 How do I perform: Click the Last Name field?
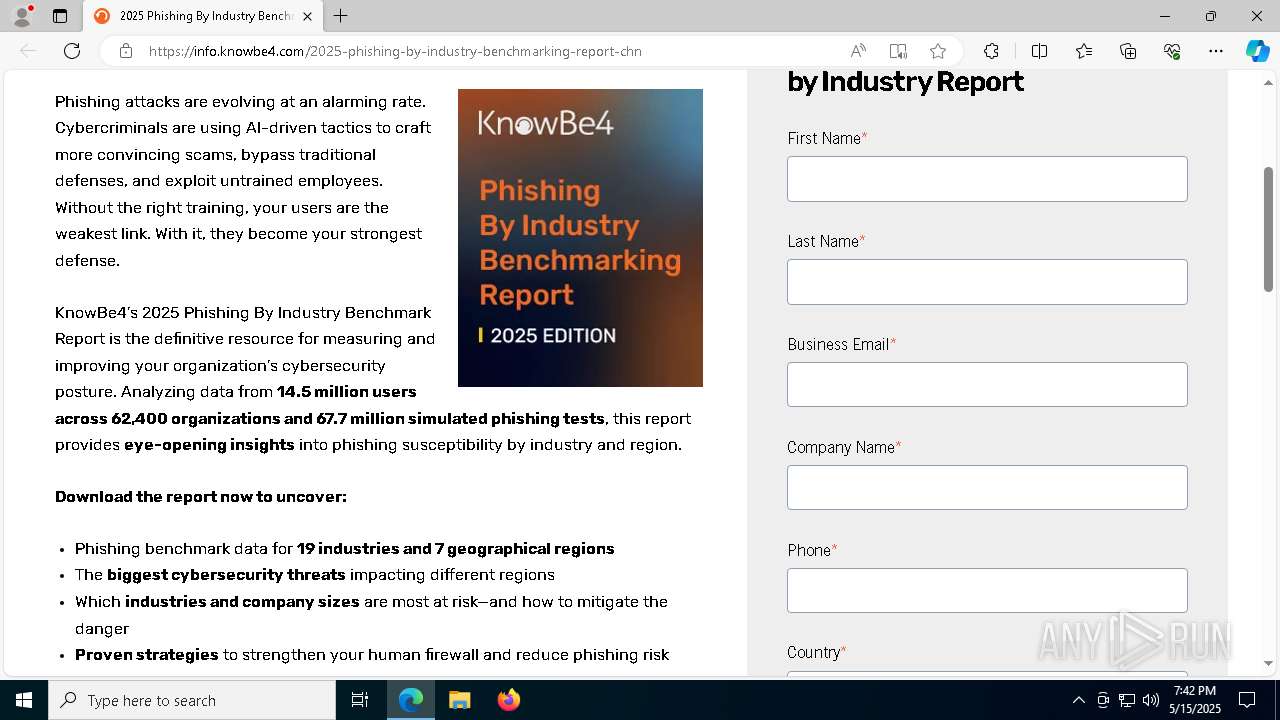(x=987, y=282)
